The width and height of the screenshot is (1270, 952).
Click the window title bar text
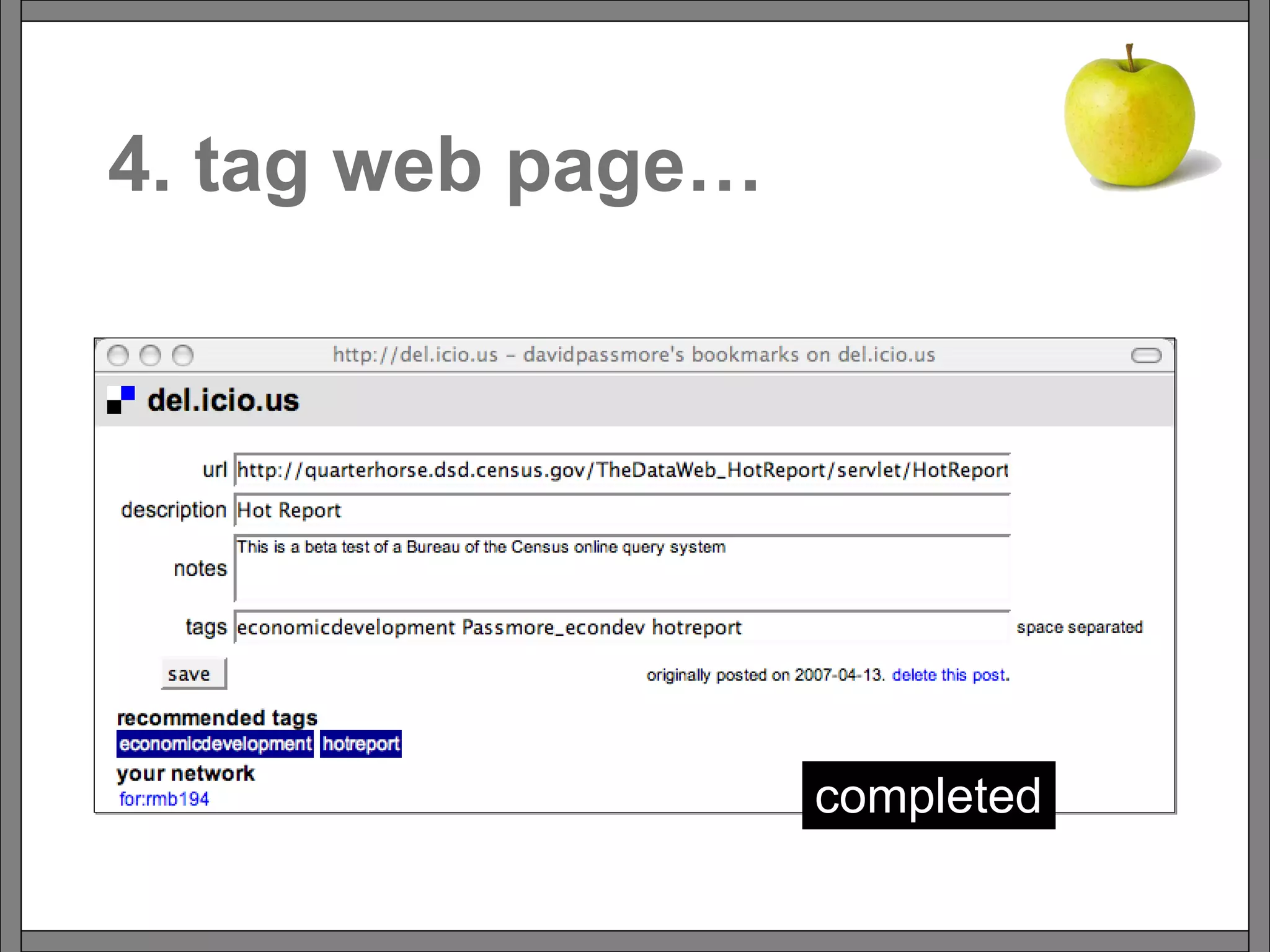coord(634,355)
